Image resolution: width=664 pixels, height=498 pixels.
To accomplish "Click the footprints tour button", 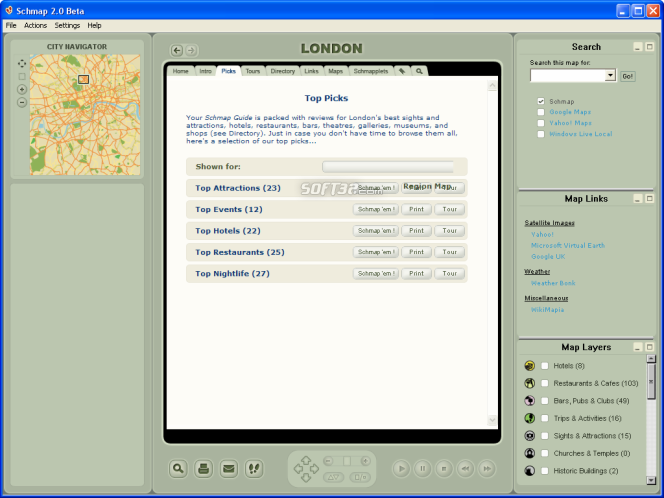I will 254,469.
